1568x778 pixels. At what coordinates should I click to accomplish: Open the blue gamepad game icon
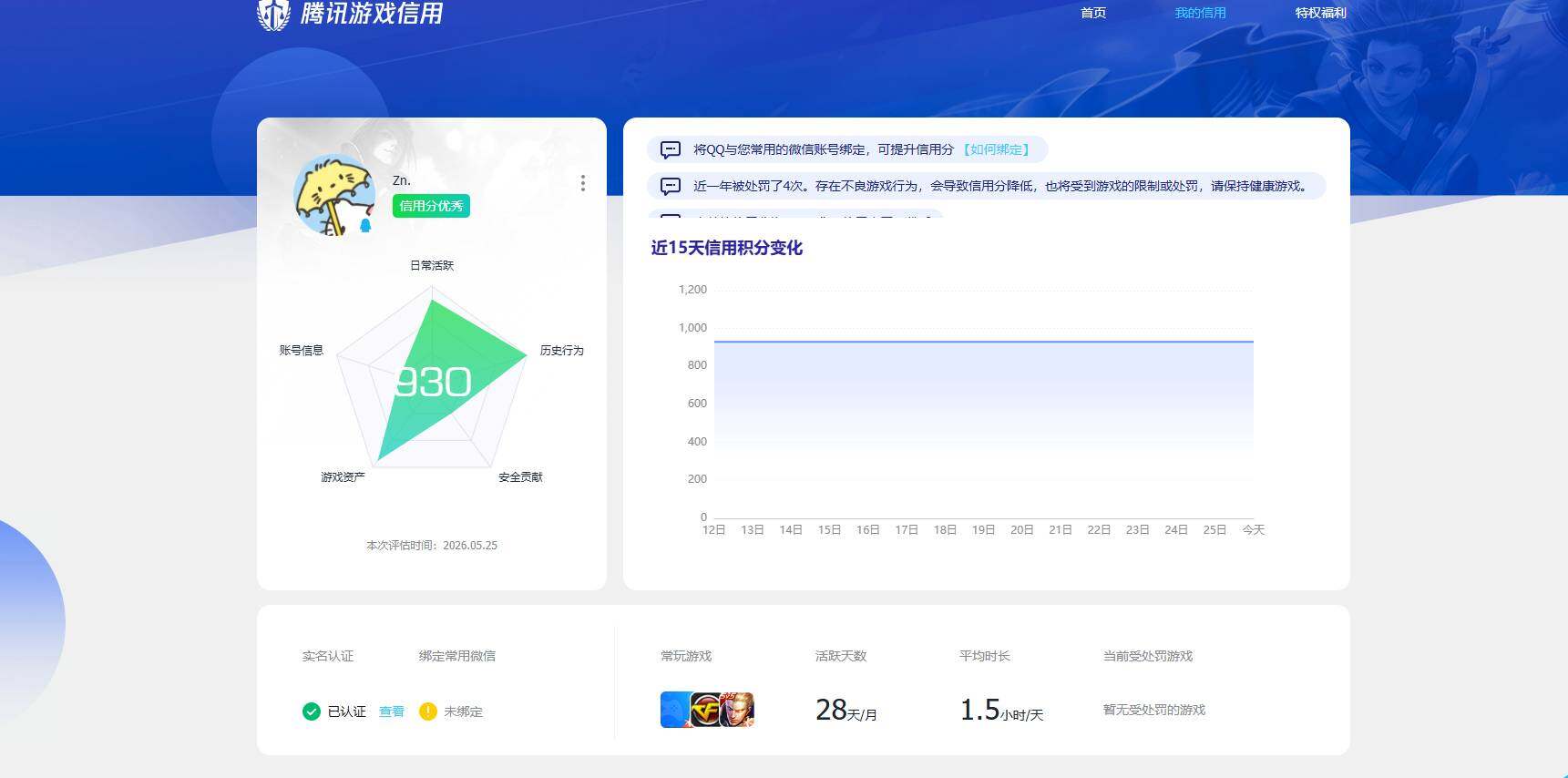click(x=675, y=710)
